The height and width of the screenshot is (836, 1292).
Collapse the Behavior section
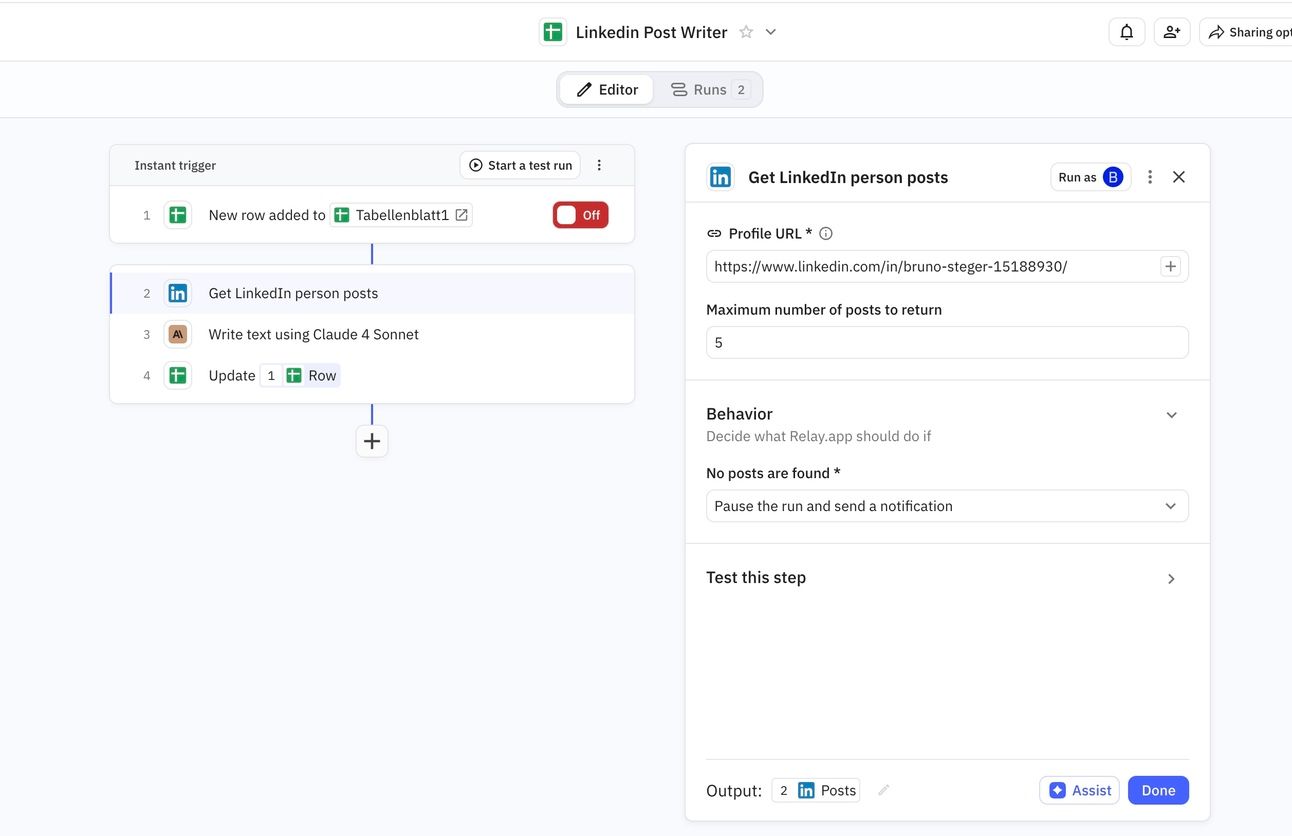(1172, 415)
